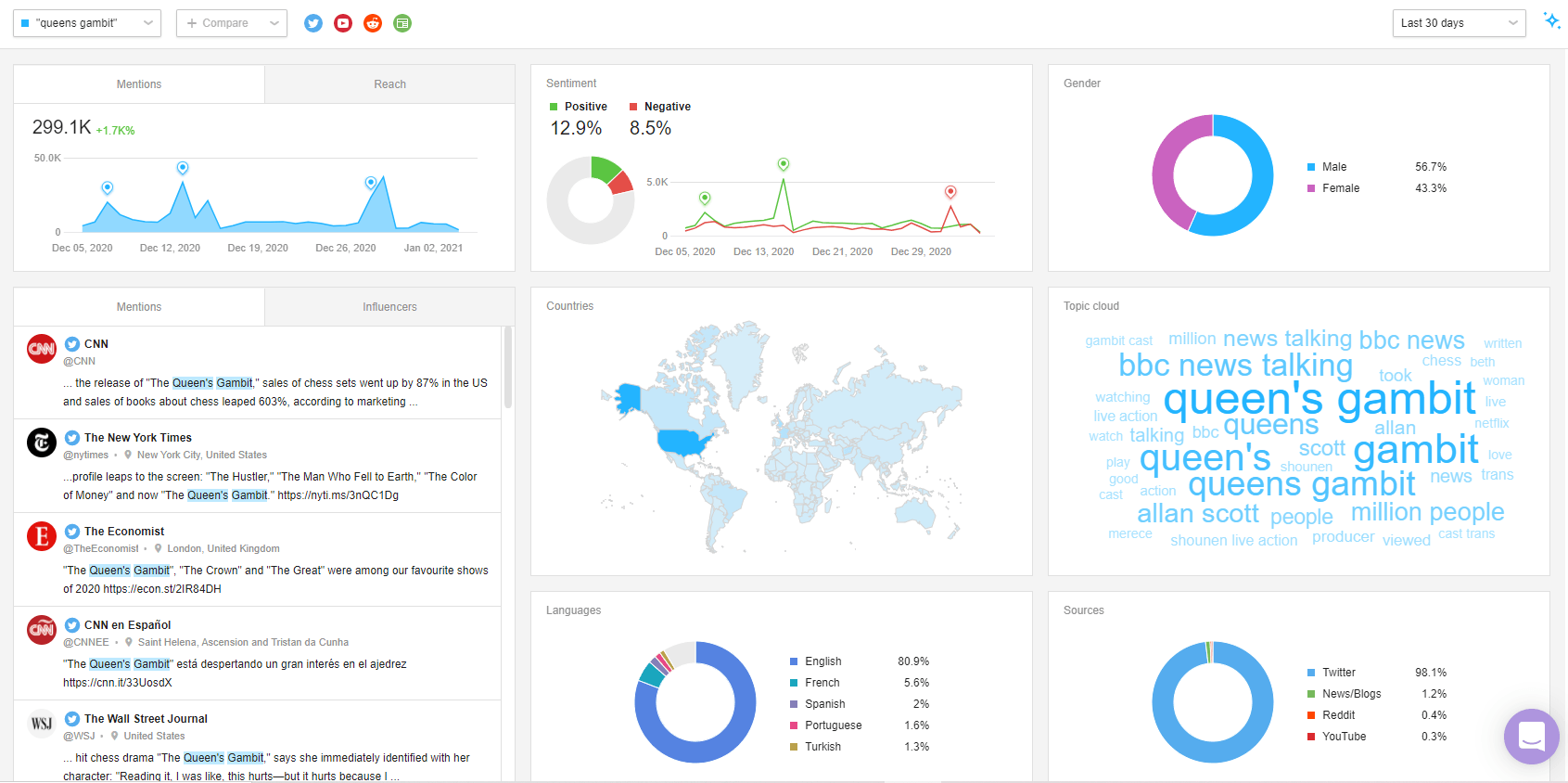
Task: Click the AI sparkle icon at top right
Action: click(x=1551, y=20)
